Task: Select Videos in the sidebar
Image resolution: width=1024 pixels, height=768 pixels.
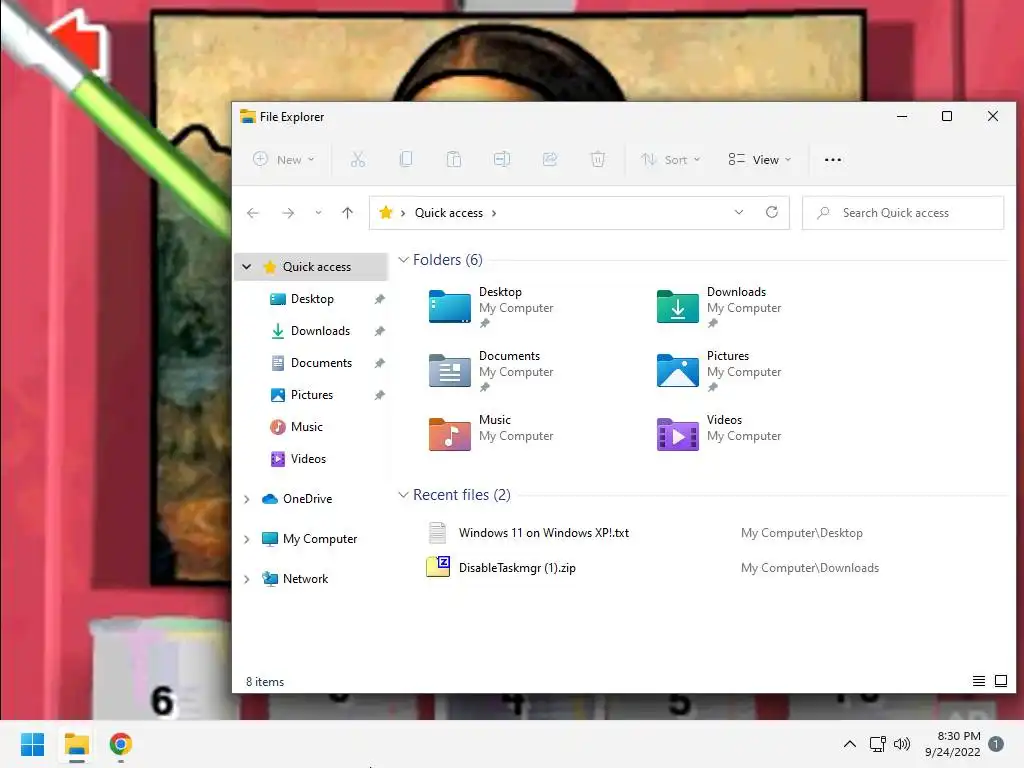Action: click(x=308, y=458)
